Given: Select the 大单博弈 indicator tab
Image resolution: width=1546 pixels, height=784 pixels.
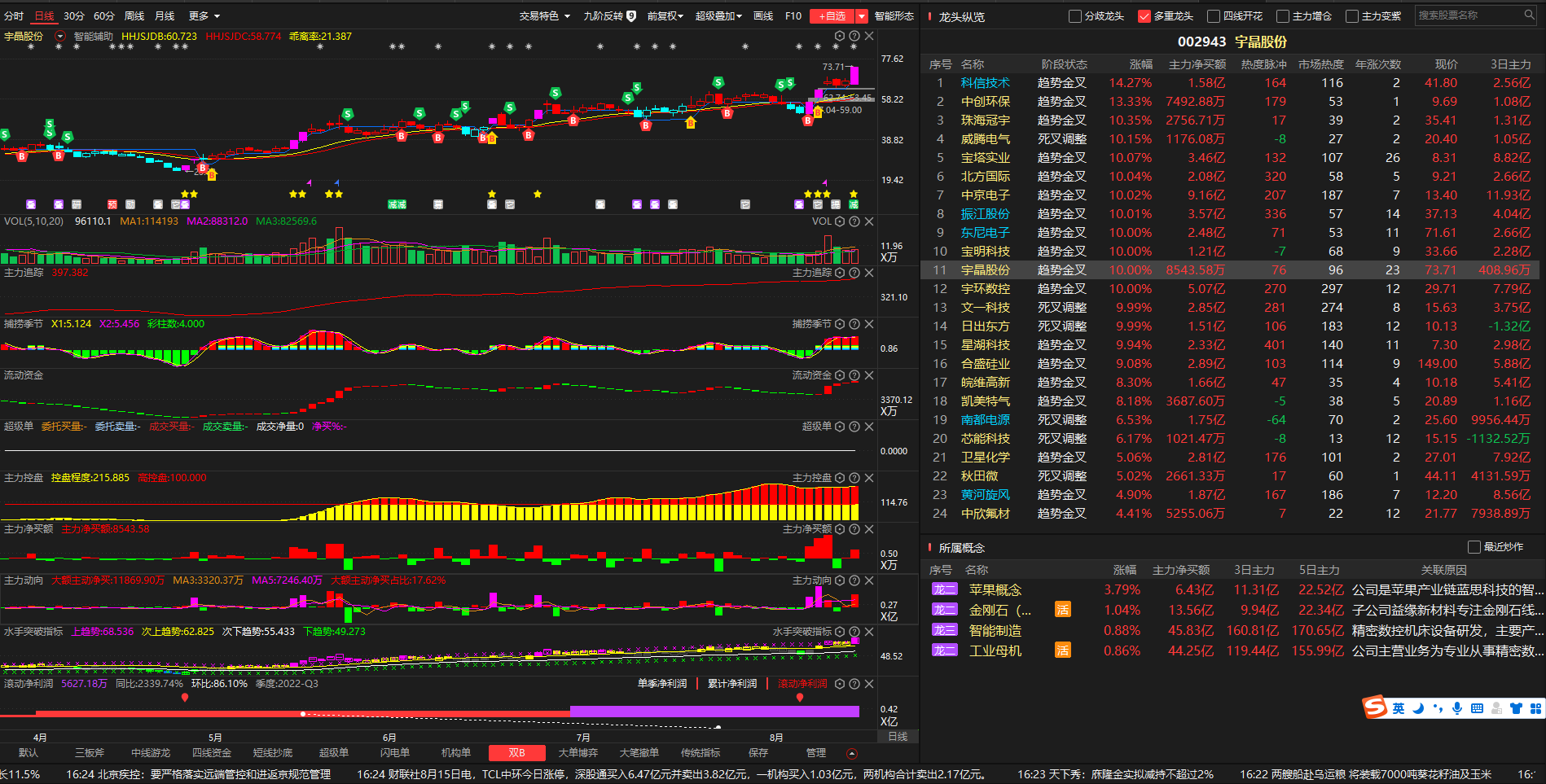Looking at the screenshot, I should point(578,753).
